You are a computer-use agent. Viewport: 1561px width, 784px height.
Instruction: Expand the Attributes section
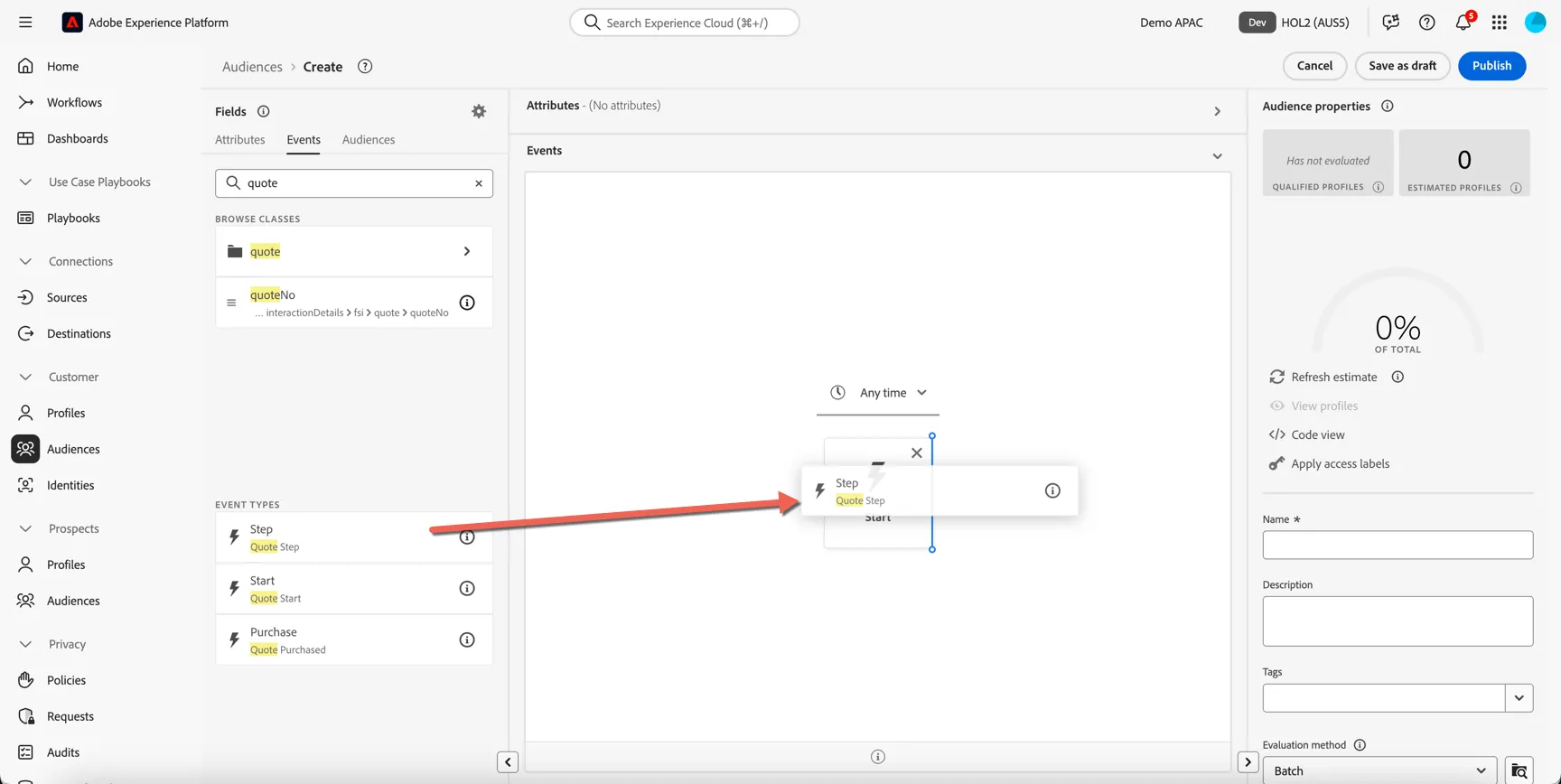[1218, 112]
